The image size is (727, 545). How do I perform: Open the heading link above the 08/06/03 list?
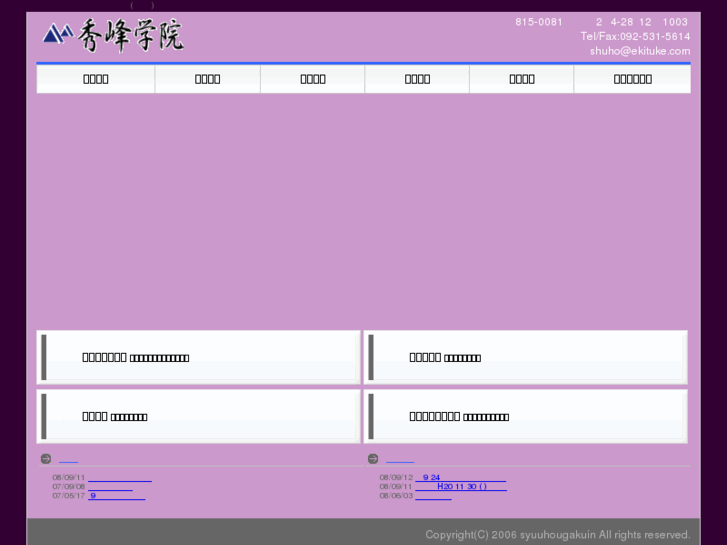pos(400,459)
